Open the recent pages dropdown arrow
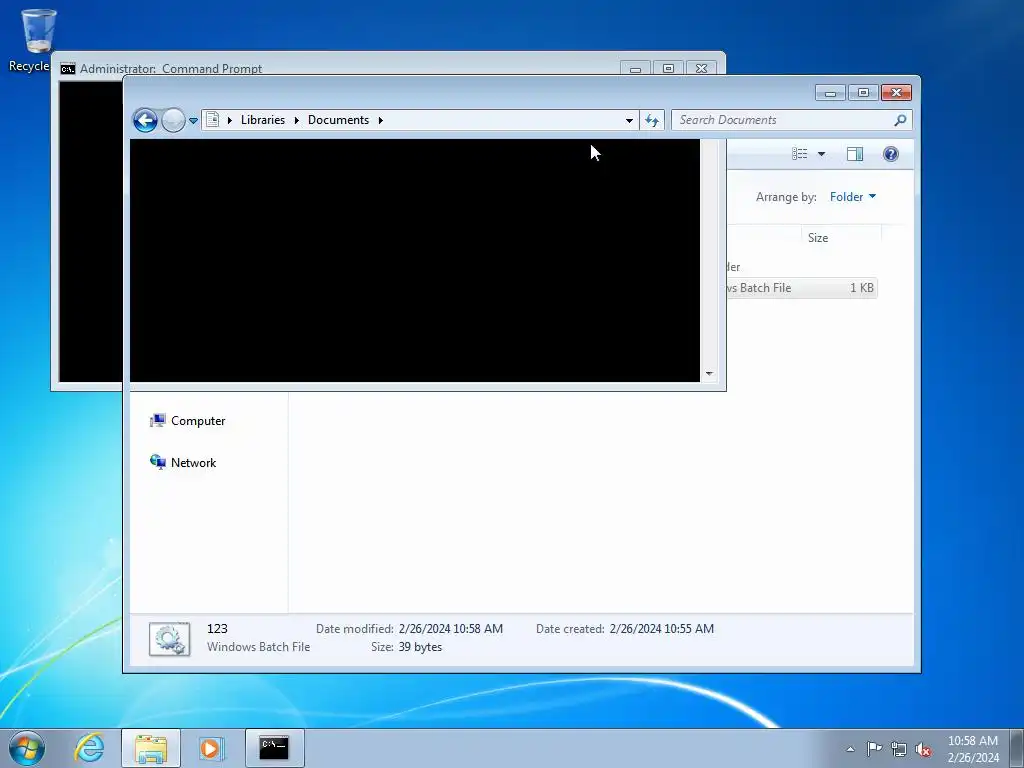The width and height of the screenshot is (1024, 768). (193, 121)
